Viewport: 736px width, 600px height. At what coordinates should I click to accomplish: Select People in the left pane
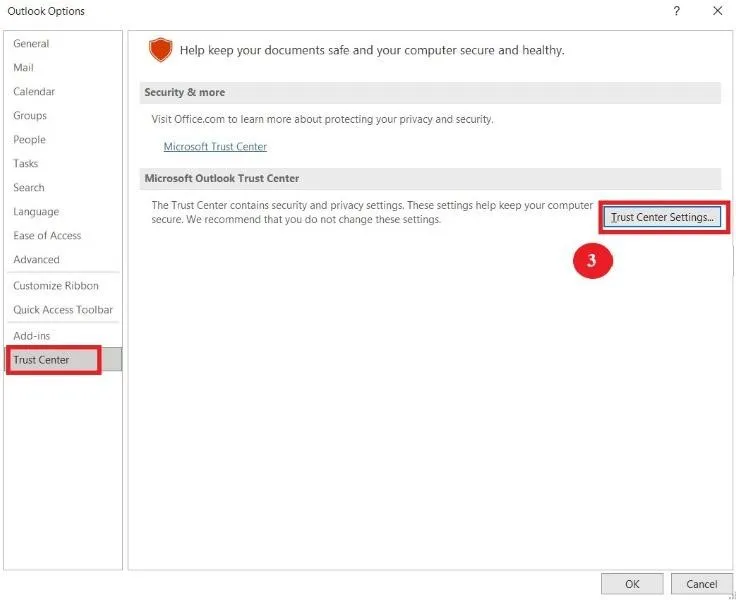point(30,140)
